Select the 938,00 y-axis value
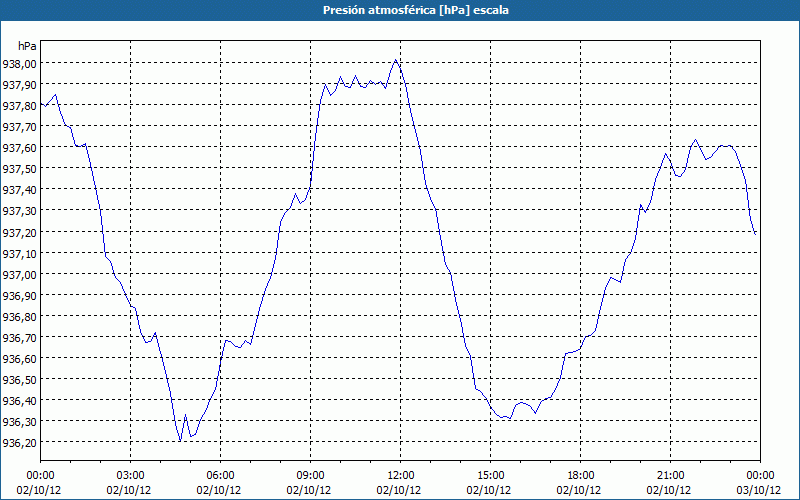Image resolution: width=800 pixels, height=500 pixels. click(19, 64)
